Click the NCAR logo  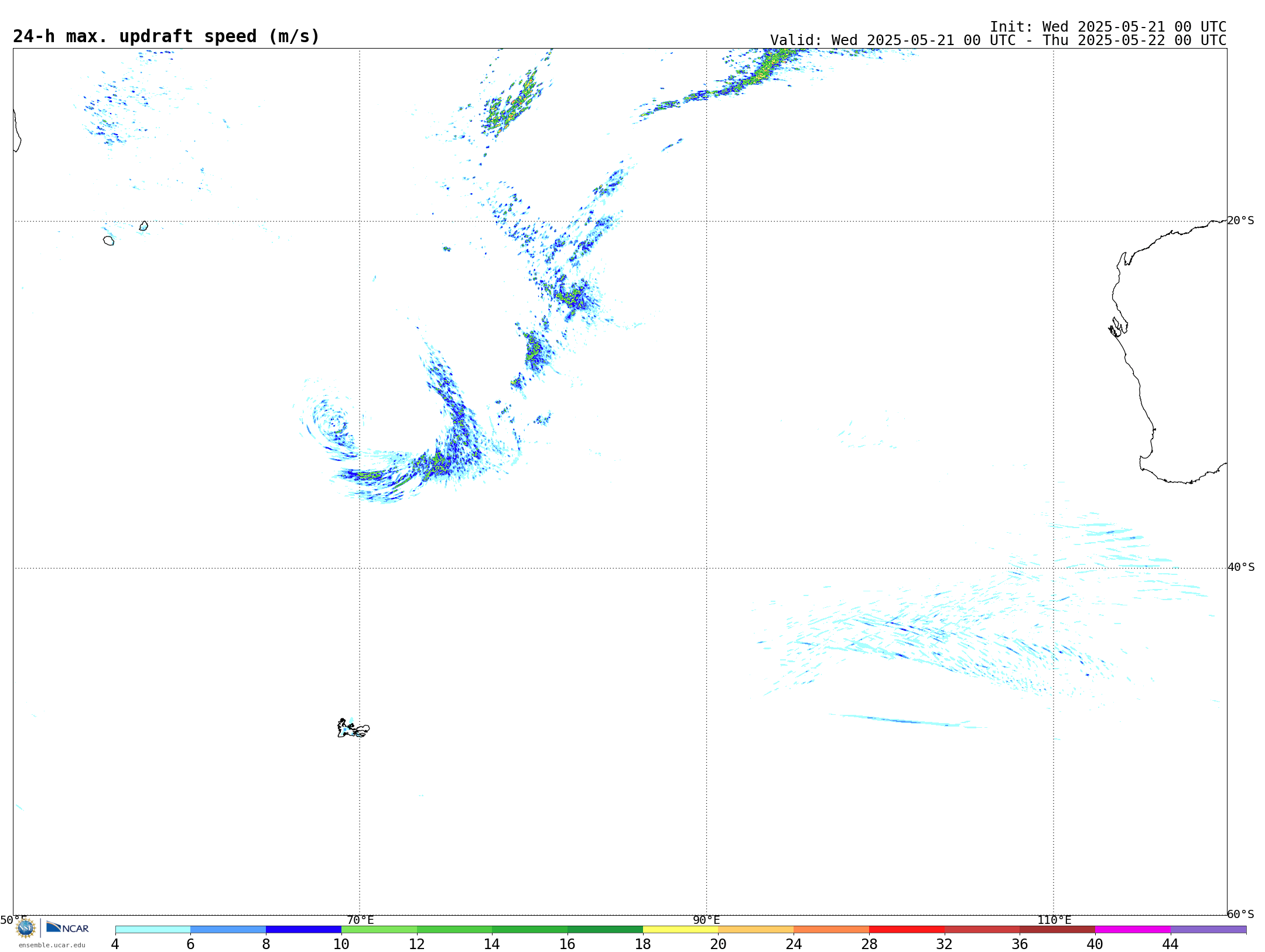pos(67,927)
